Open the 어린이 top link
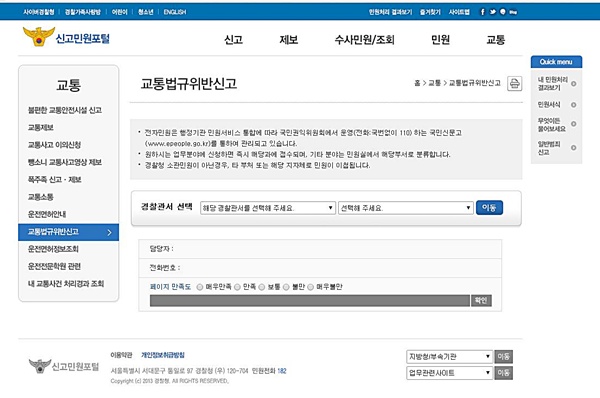Viewport: 600px width, 398px height. [x=119, y=12]
